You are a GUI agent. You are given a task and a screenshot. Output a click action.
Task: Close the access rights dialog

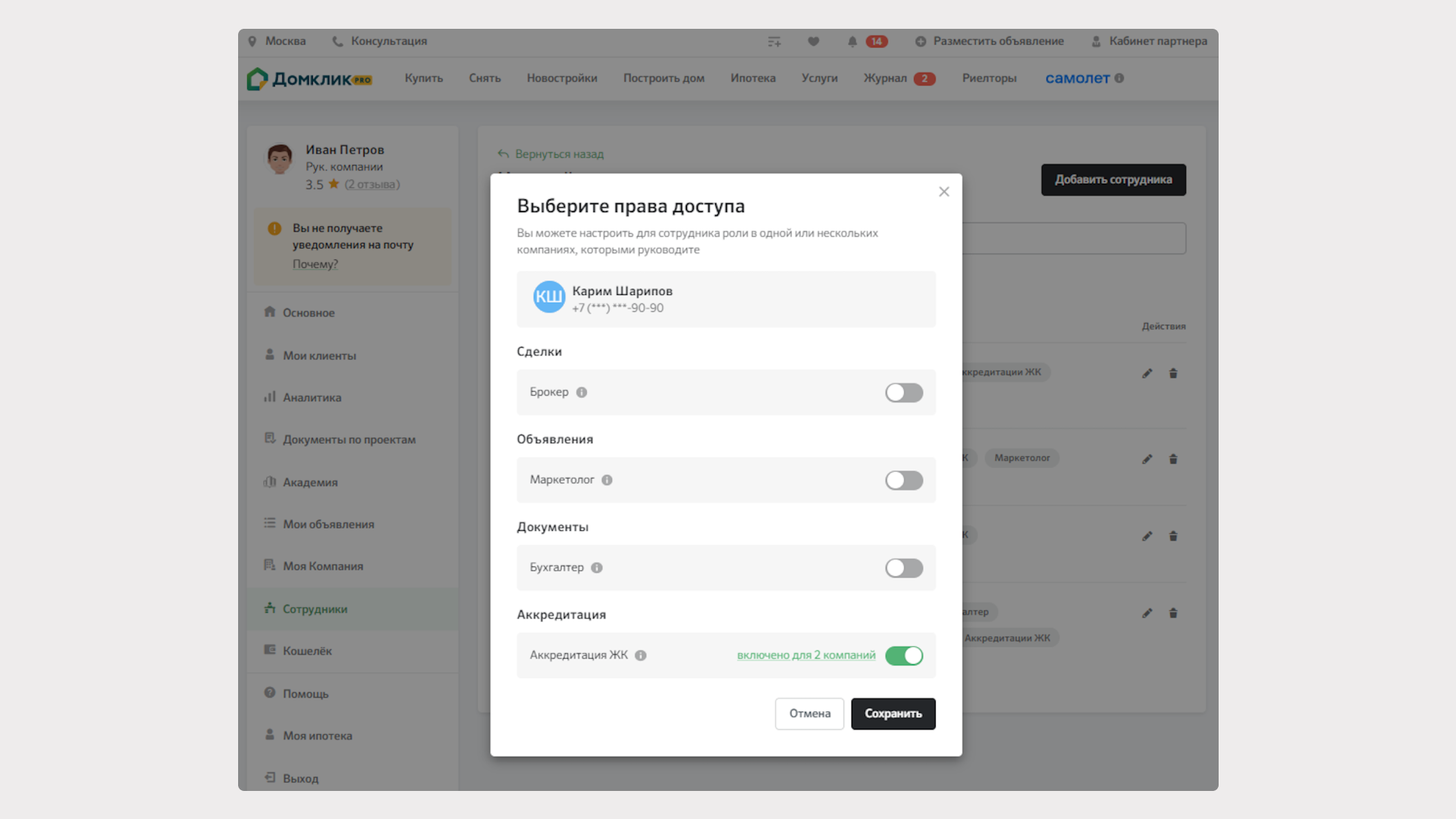tap(944, 192)
